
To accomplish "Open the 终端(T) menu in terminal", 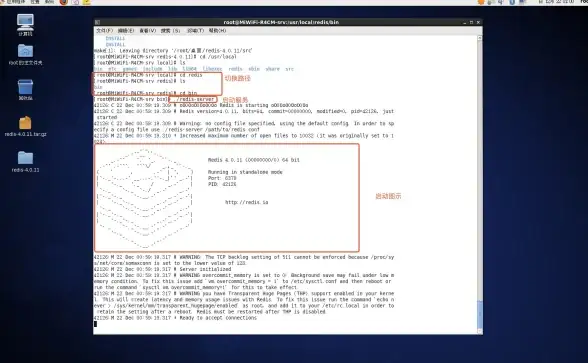I will [195, 30].
